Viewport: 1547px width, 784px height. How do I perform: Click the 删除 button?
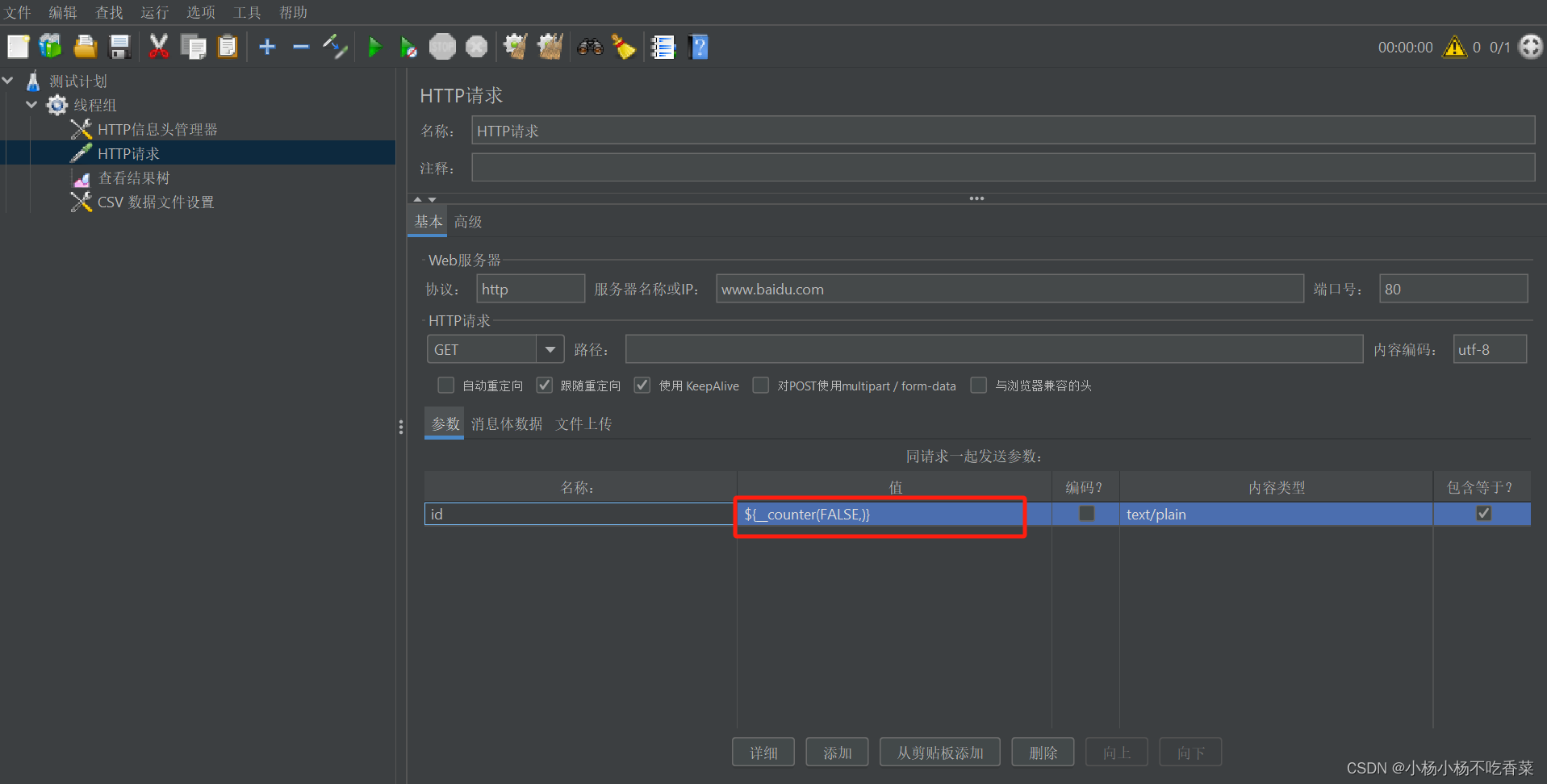pyautogui.click(x=1043, y=753)
